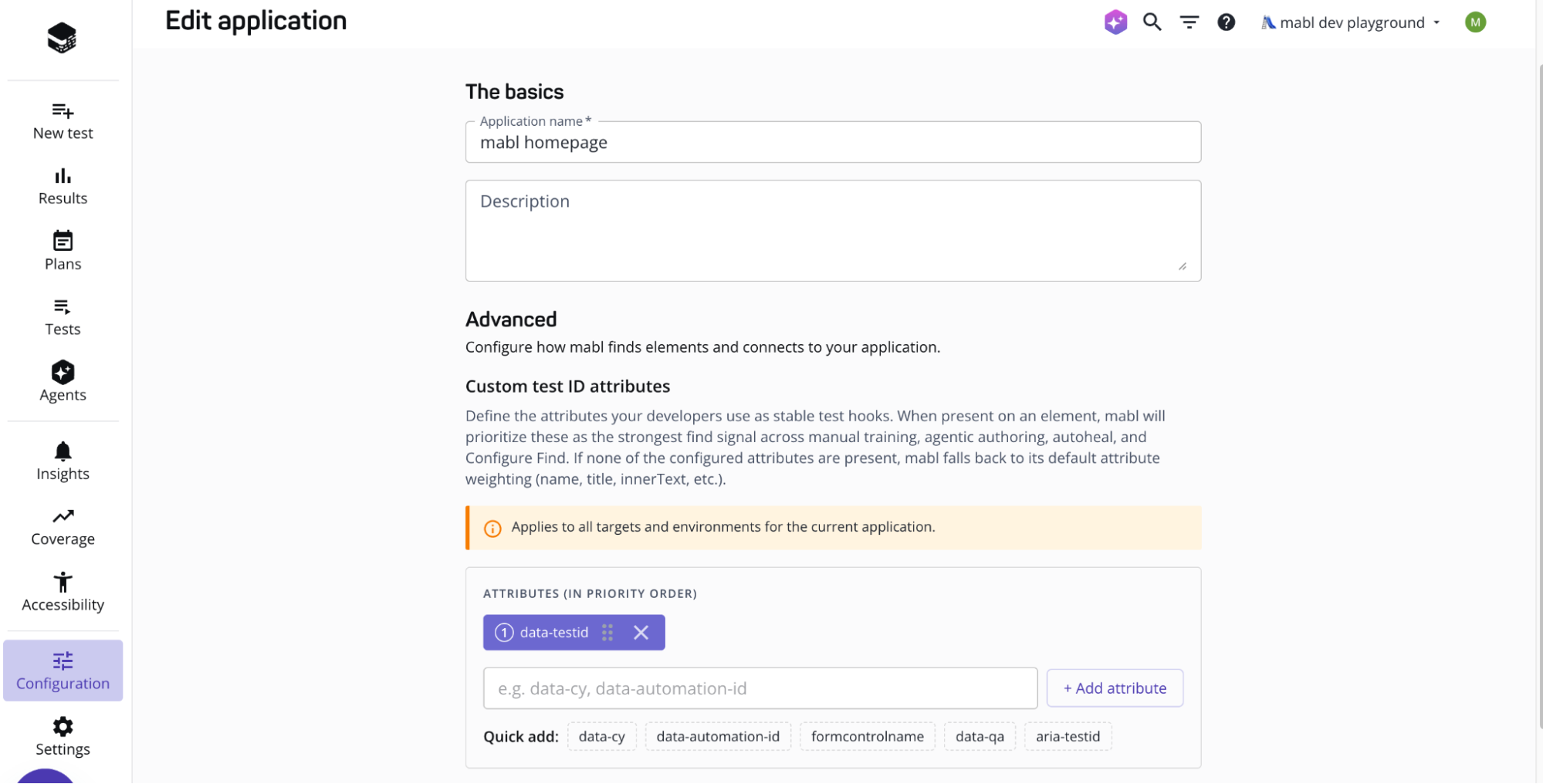
Task: Open the user avatar menu
Action: click(1475, 22)
